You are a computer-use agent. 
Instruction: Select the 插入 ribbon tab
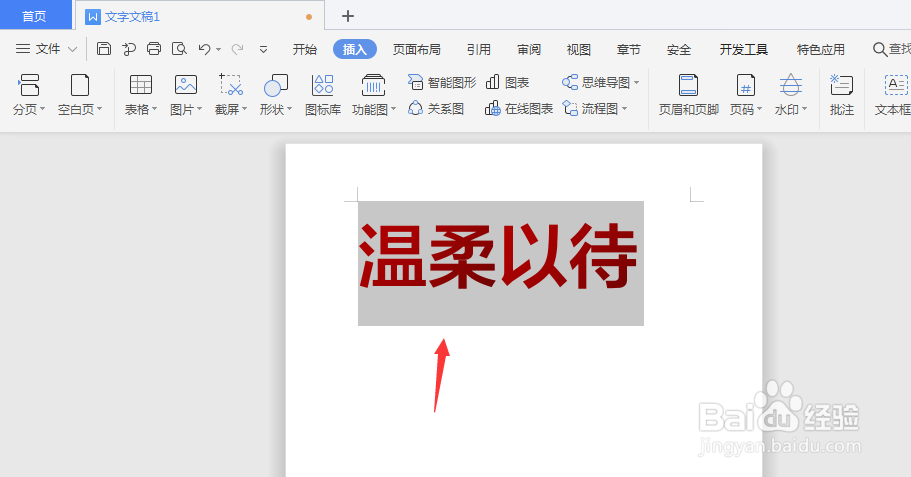pyautogui.click(x=354, y=50)
